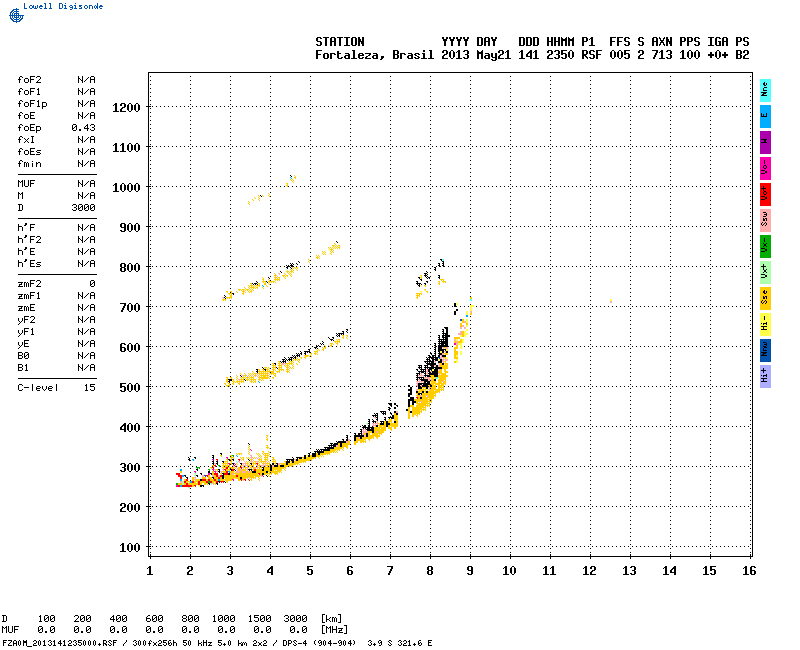Viewport: 800px width, 650px height.
Task: Click the Vx- dark green legend swatch
Action: click(x=765, y=246)
